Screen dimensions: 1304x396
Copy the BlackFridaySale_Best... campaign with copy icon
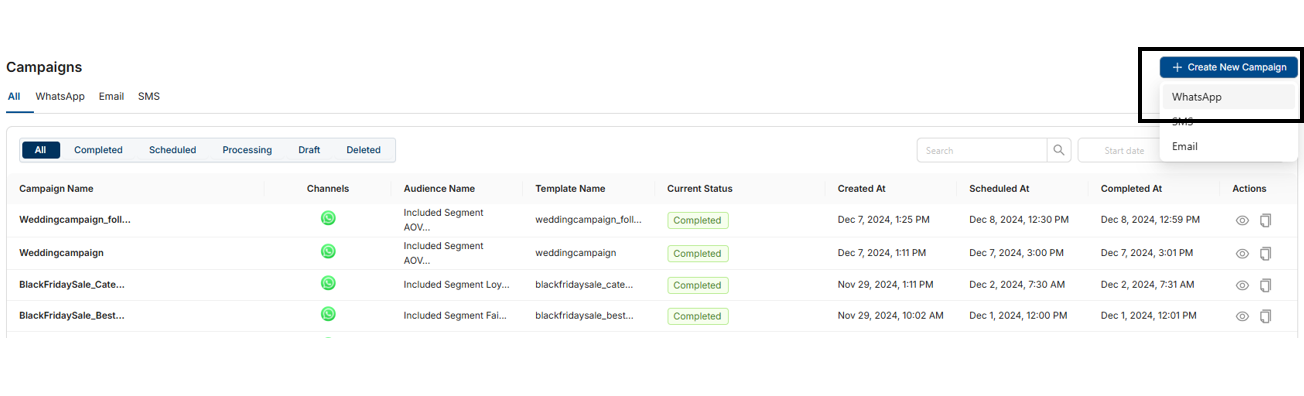tap(1266, 316)
